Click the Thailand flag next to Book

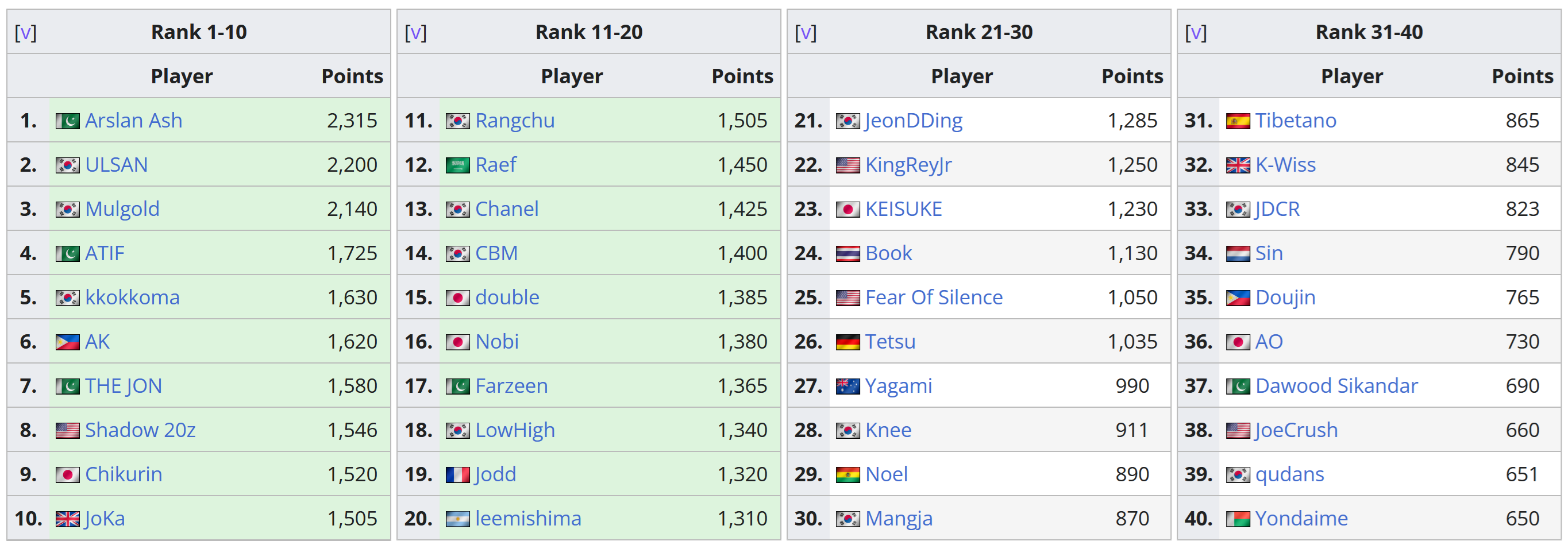coord(848,254)
